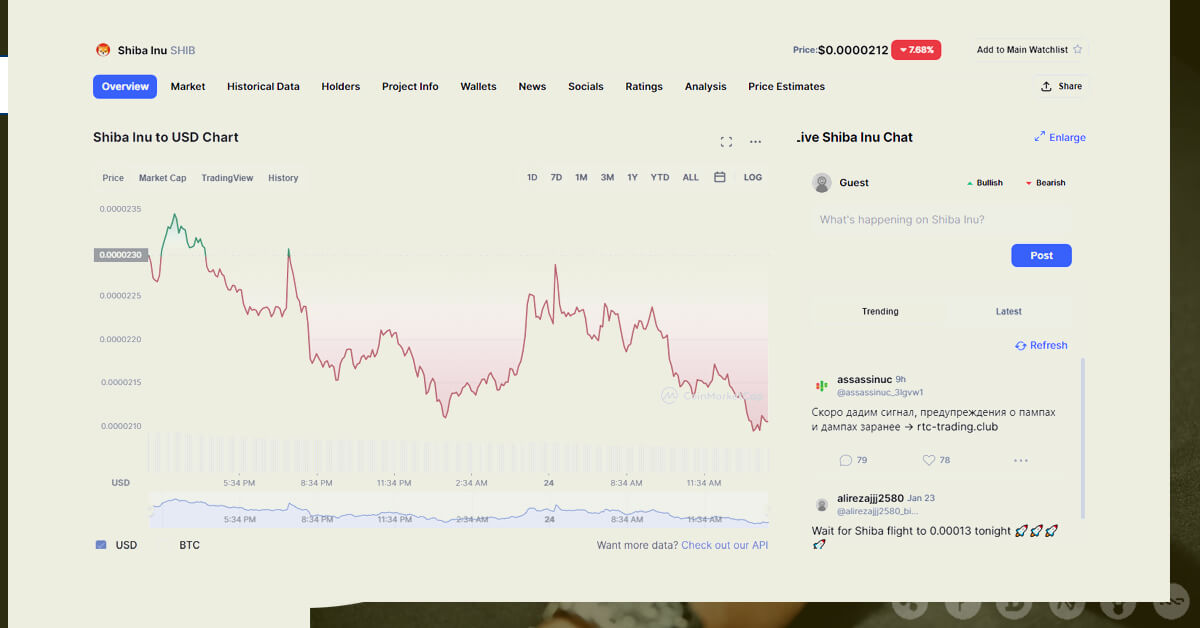Open the Project Info tab
The image size is (1200, 628).
410,87
